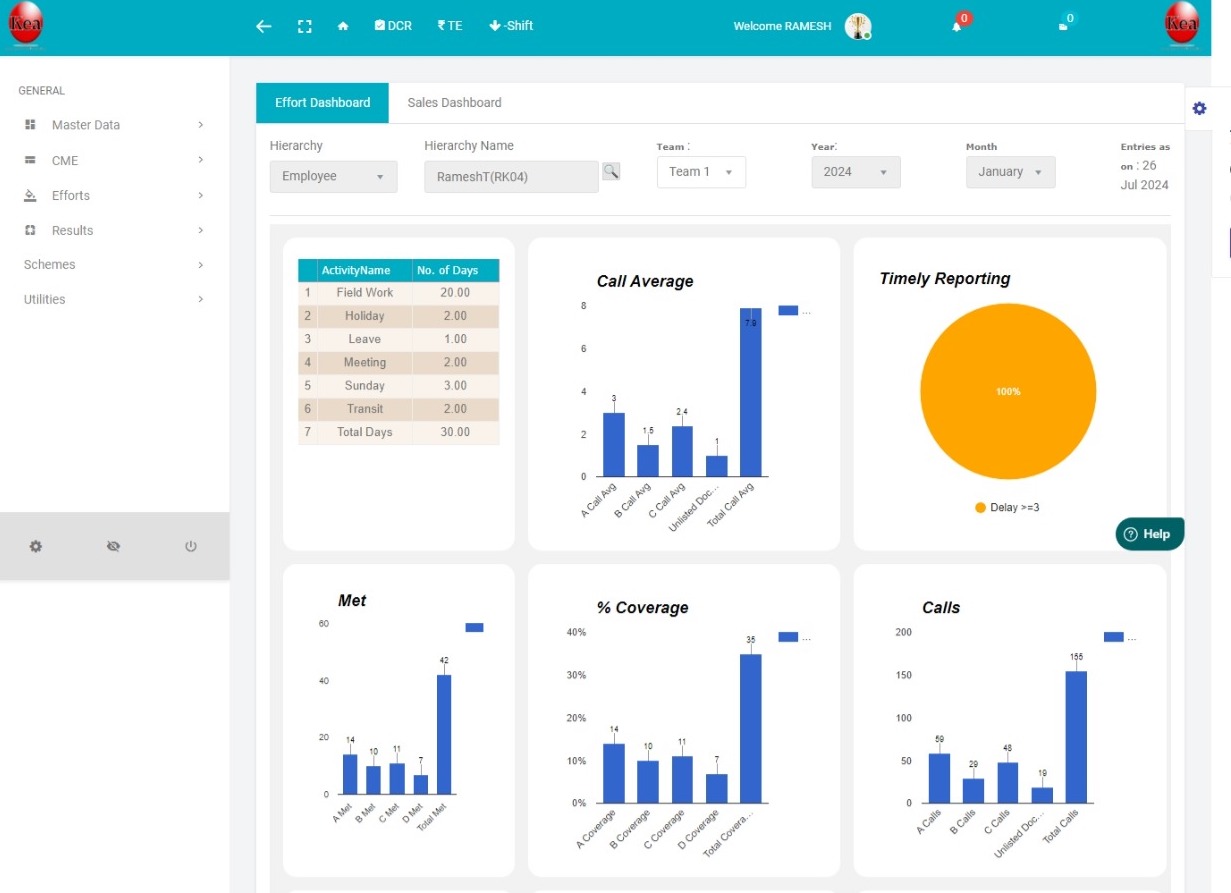Screen dimensions: 1231x893
Task: Click the home icon in the top bar
Action: pos(343,26)
